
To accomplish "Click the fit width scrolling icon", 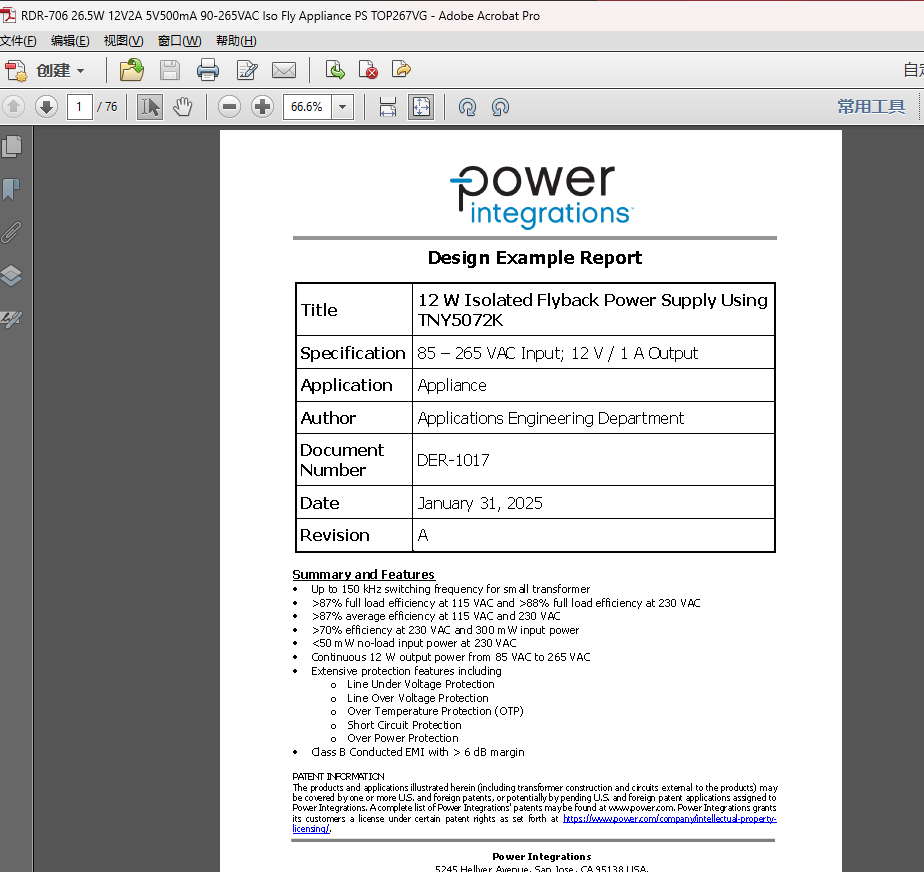I will tap(388, 107).
